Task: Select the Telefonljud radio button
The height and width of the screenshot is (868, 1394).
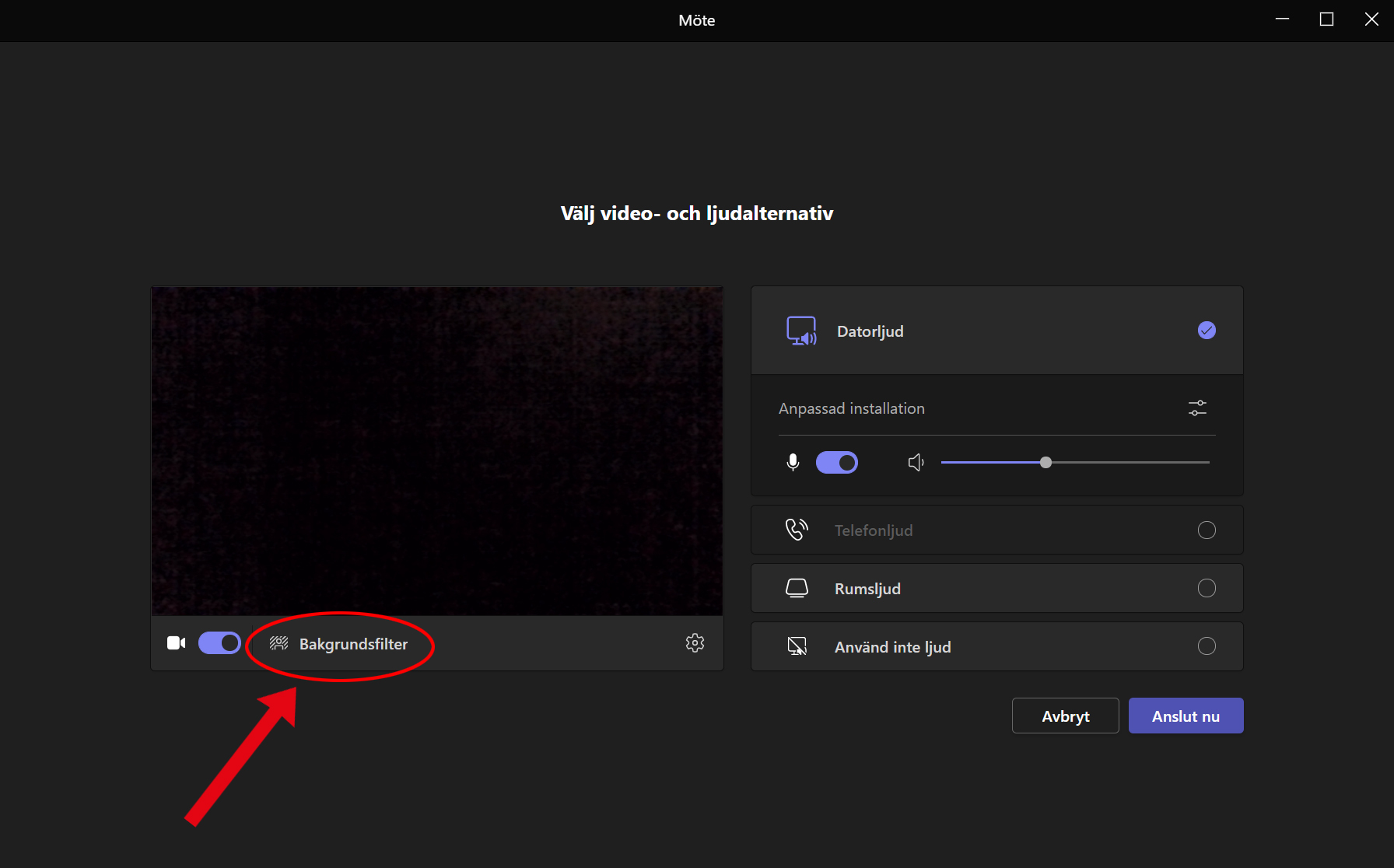Action: point(1207,530)
